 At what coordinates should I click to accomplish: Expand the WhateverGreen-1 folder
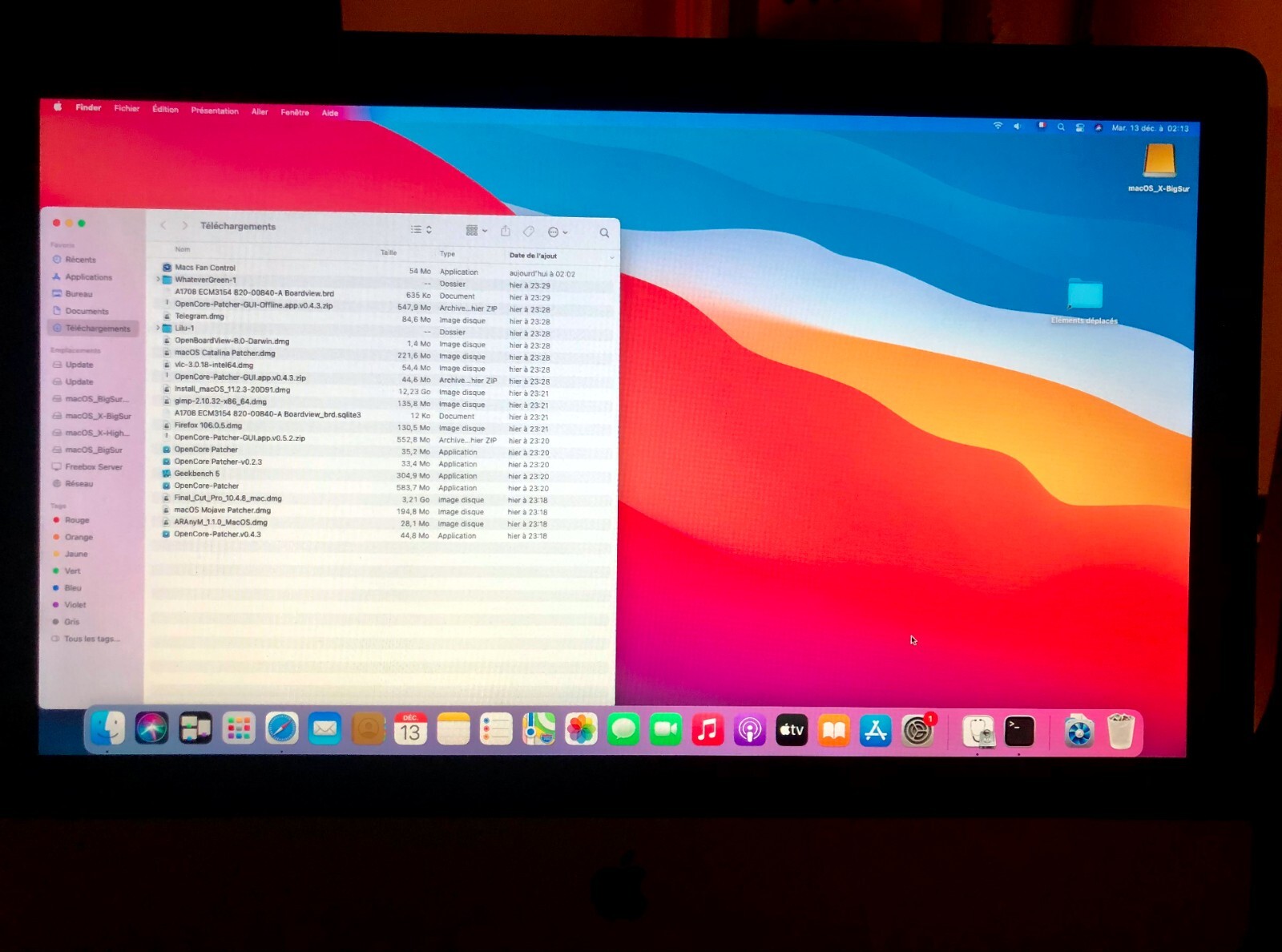158,280
